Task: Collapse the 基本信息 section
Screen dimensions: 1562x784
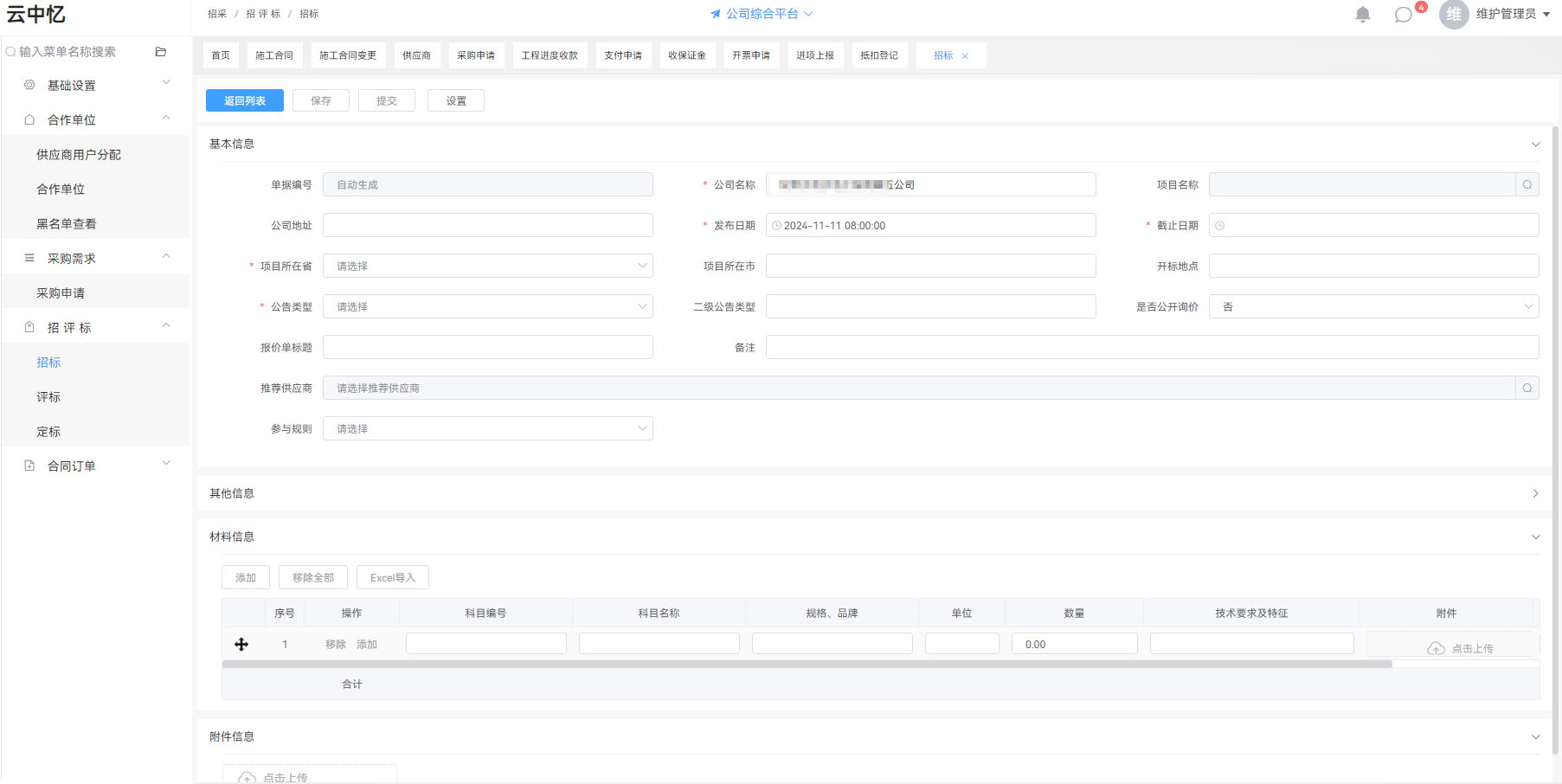Action: [1535, 145]
